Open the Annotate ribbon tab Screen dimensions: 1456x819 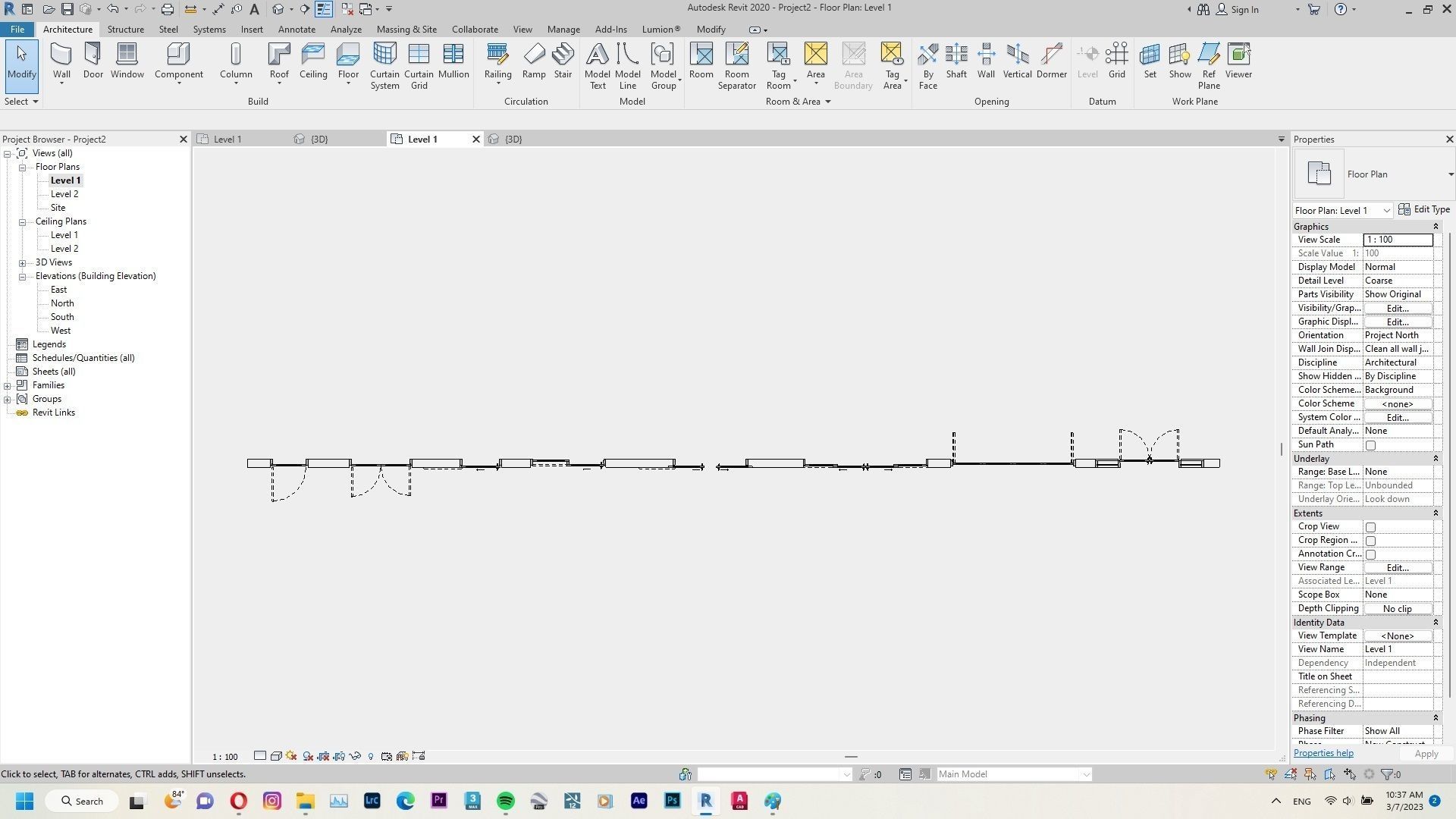[297, 30]
